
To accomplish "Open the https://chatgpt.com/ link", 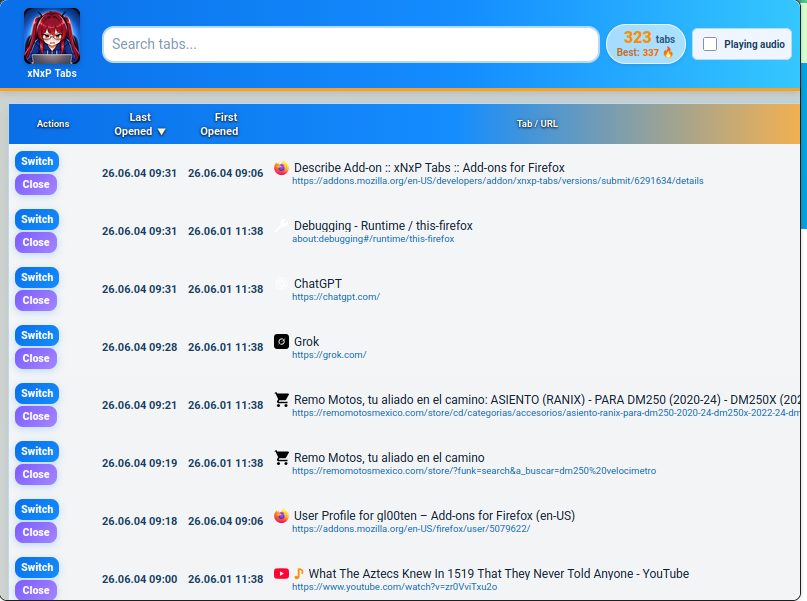I will tap(336, 297).
